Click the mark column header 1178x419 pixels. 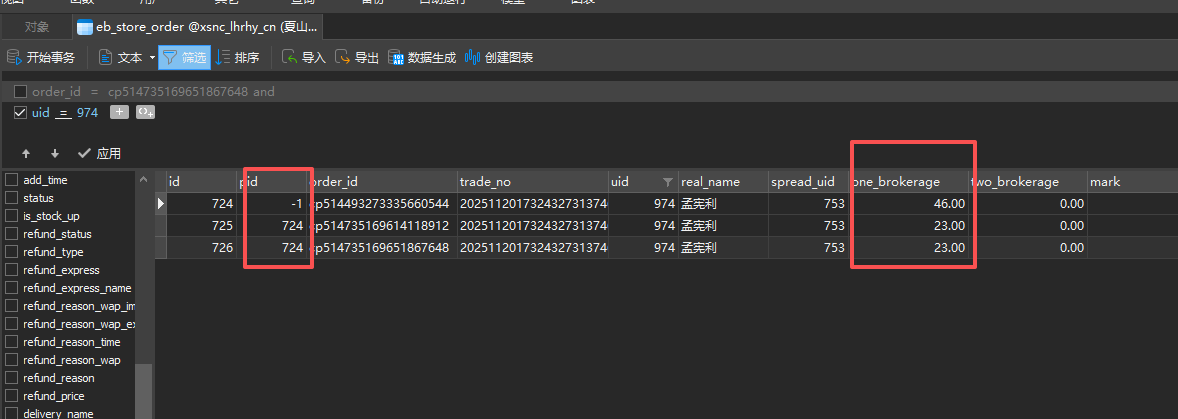pos(1132,182)
